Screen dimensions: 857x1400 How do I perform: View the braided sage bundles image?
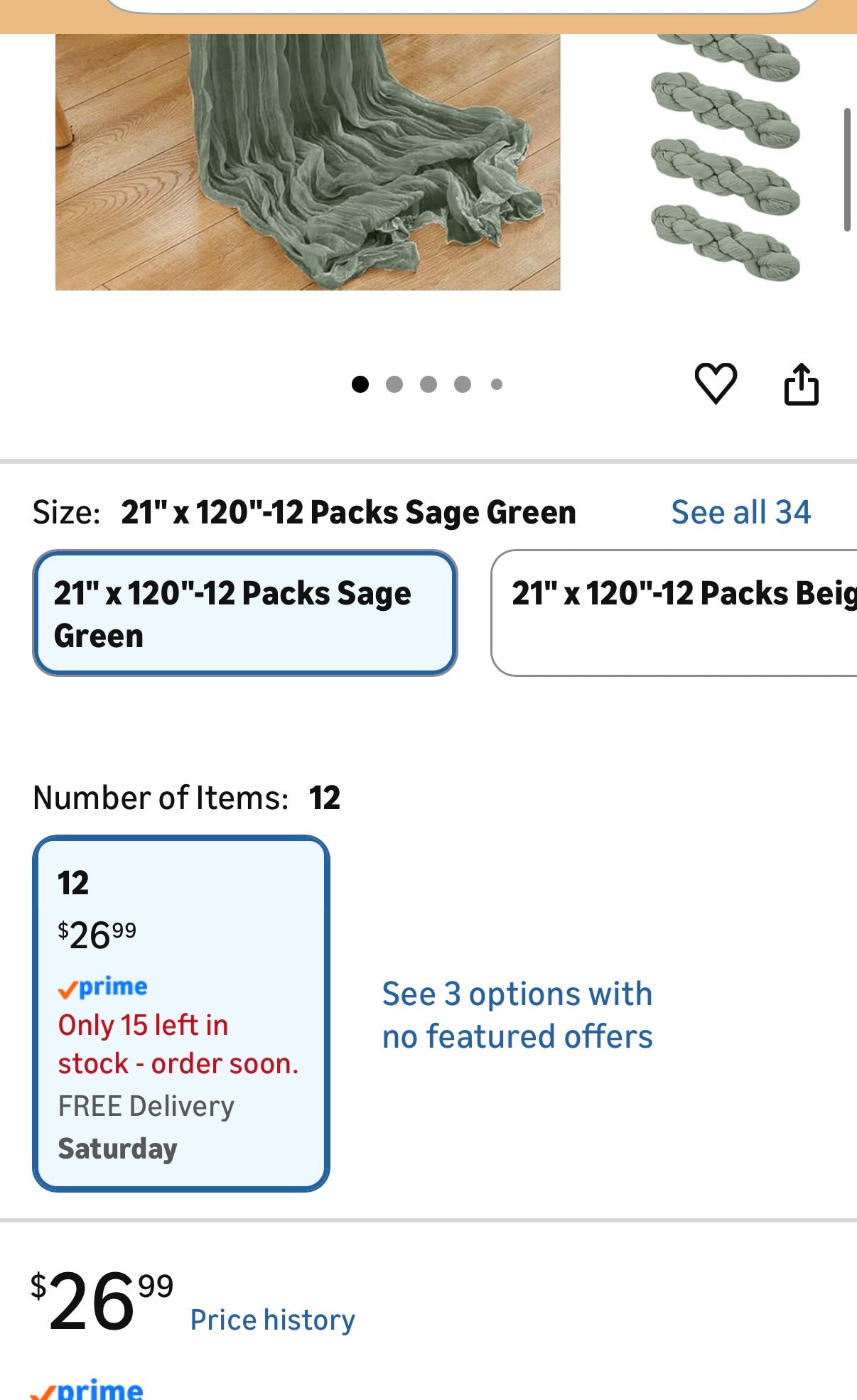click(x=725, y=156)
